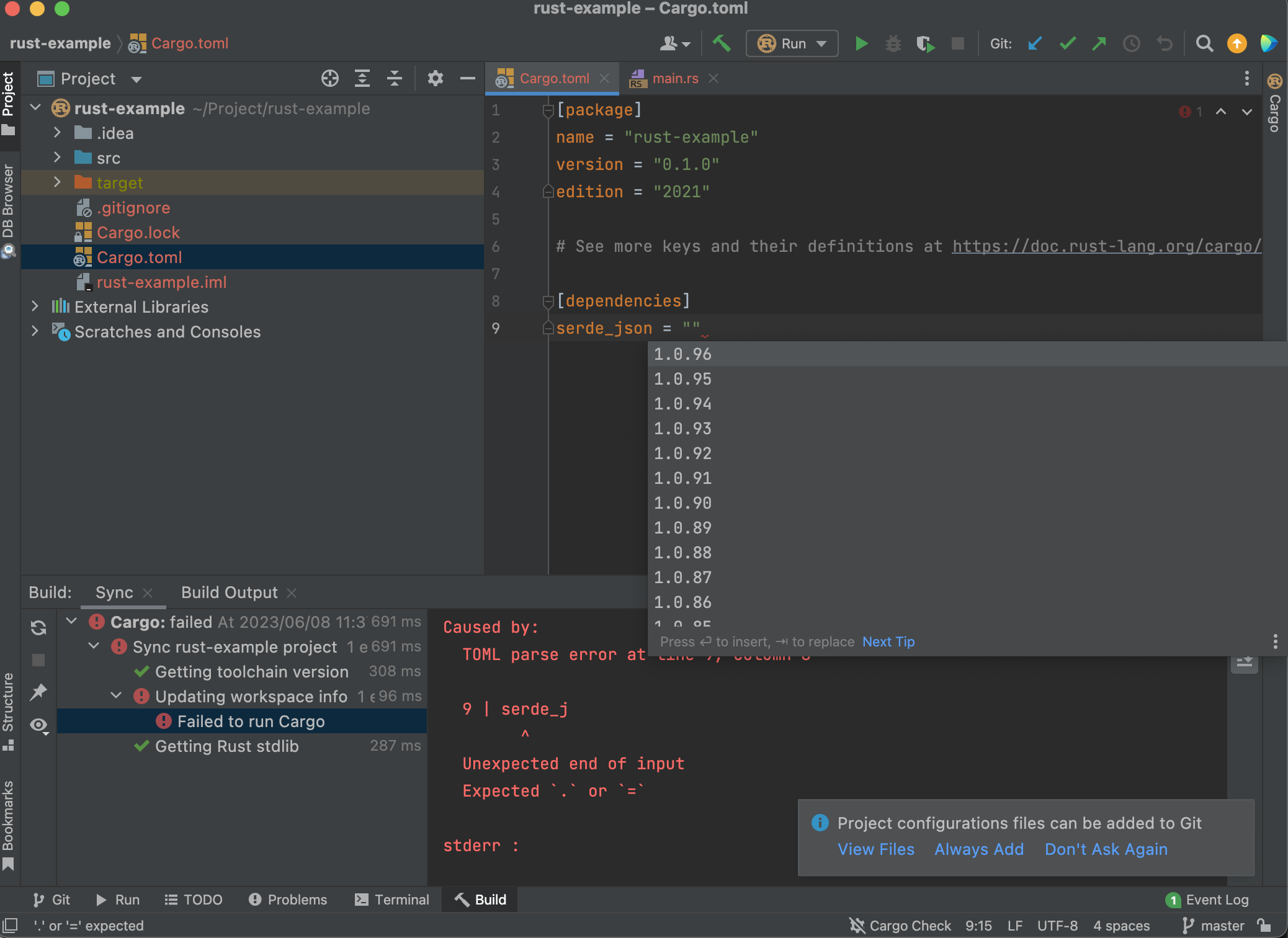Select version 1.0.93 from completion list
Viewport: 1288px width, 938px height.
[682, 429]
